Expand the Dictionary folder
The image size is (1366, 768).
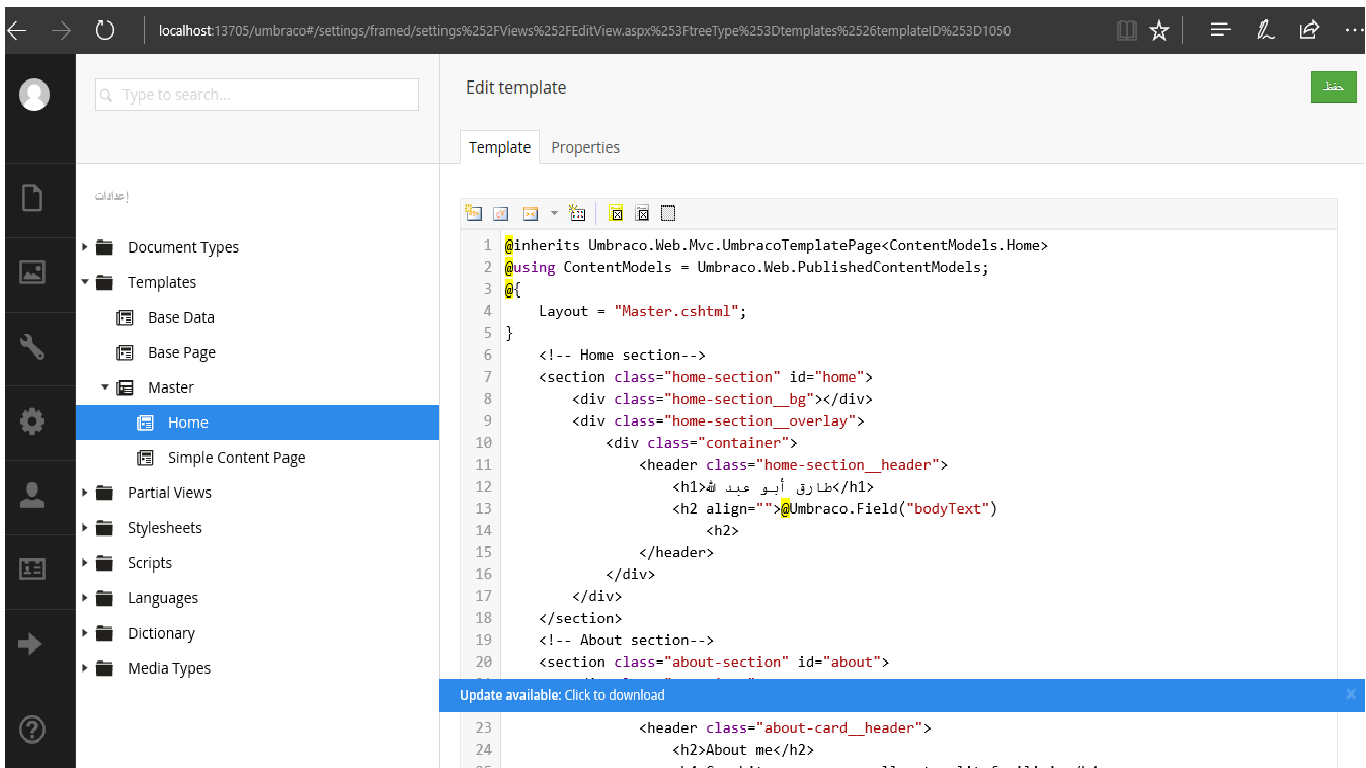pyautogui.click(x=85, y=633)
